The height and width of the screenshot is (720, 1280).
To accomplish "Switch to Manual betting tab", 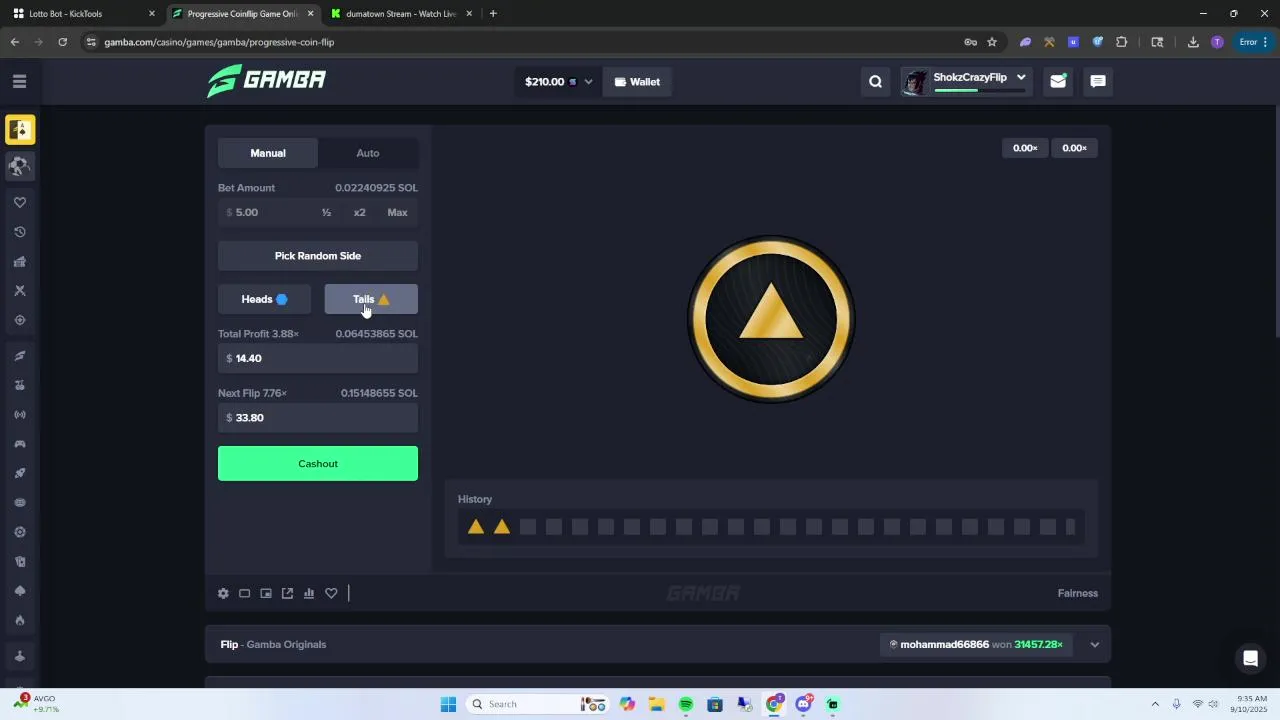I will pos(268,153).
